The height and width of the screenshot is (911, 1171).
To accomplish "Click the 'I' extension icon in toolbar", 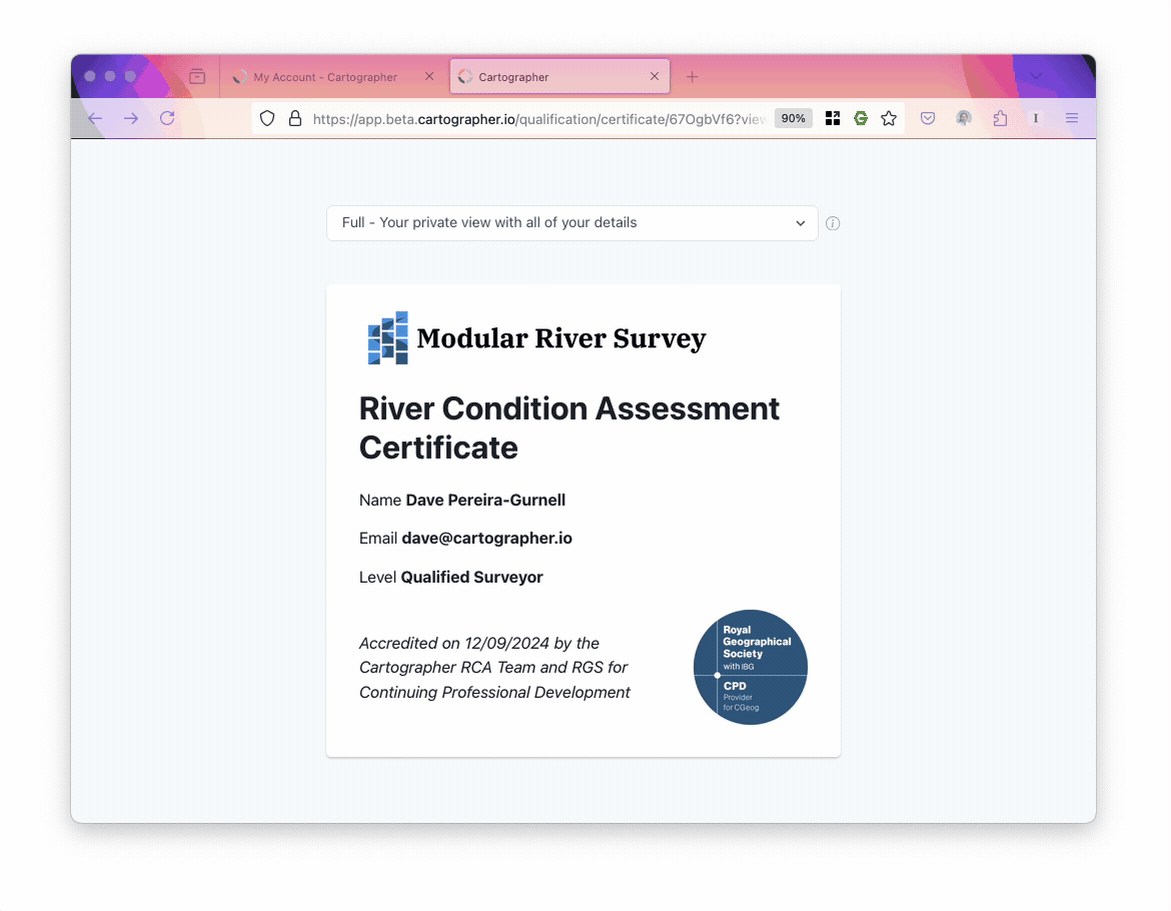I will pos(1036,118).
